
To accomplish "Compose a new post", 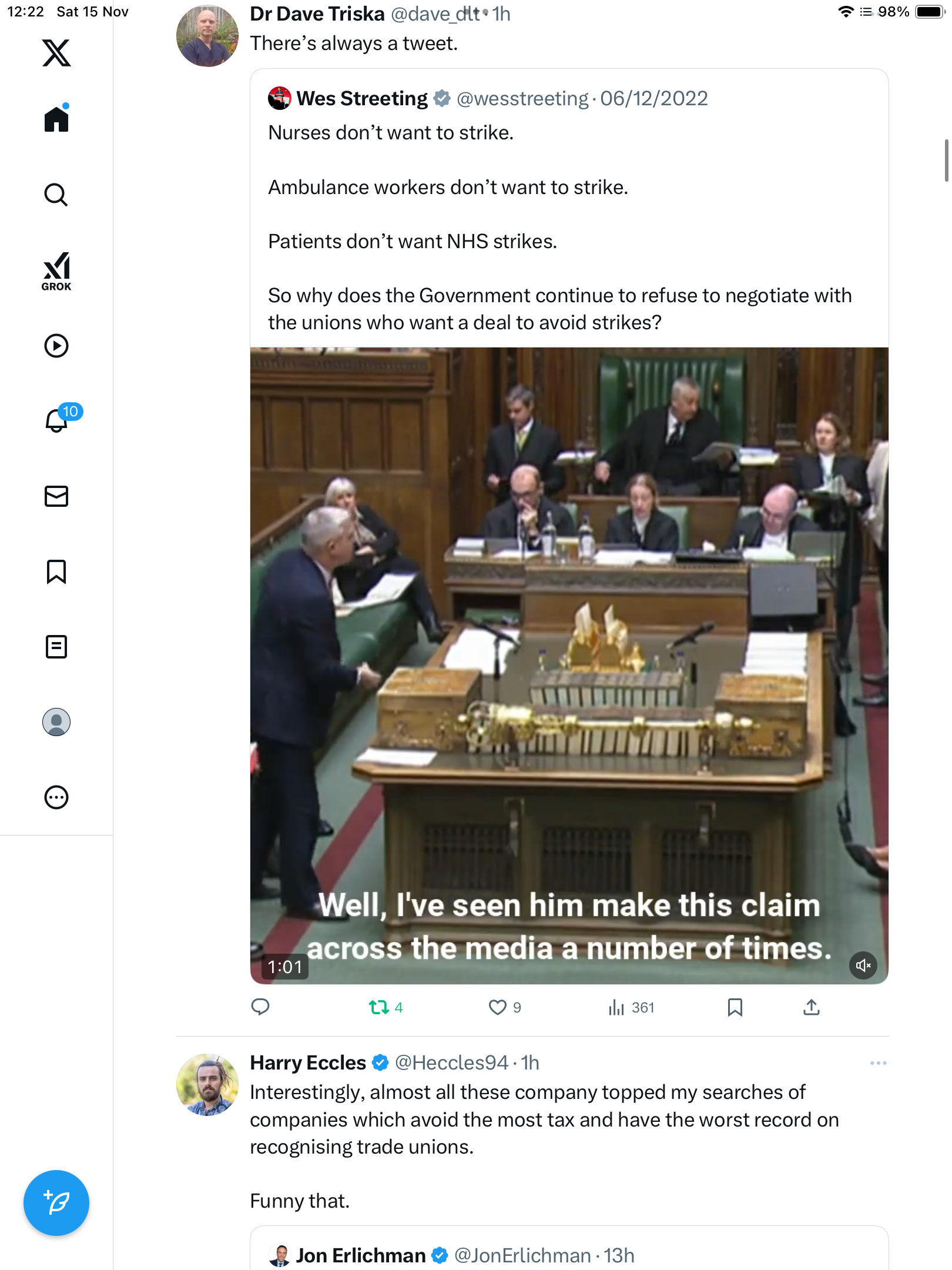I will point(56,1203).
